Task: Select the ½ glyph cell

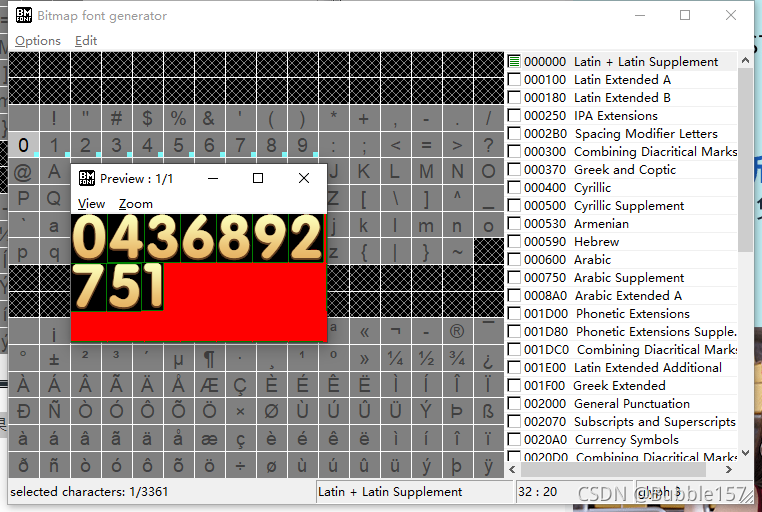Action: [426, 358]
